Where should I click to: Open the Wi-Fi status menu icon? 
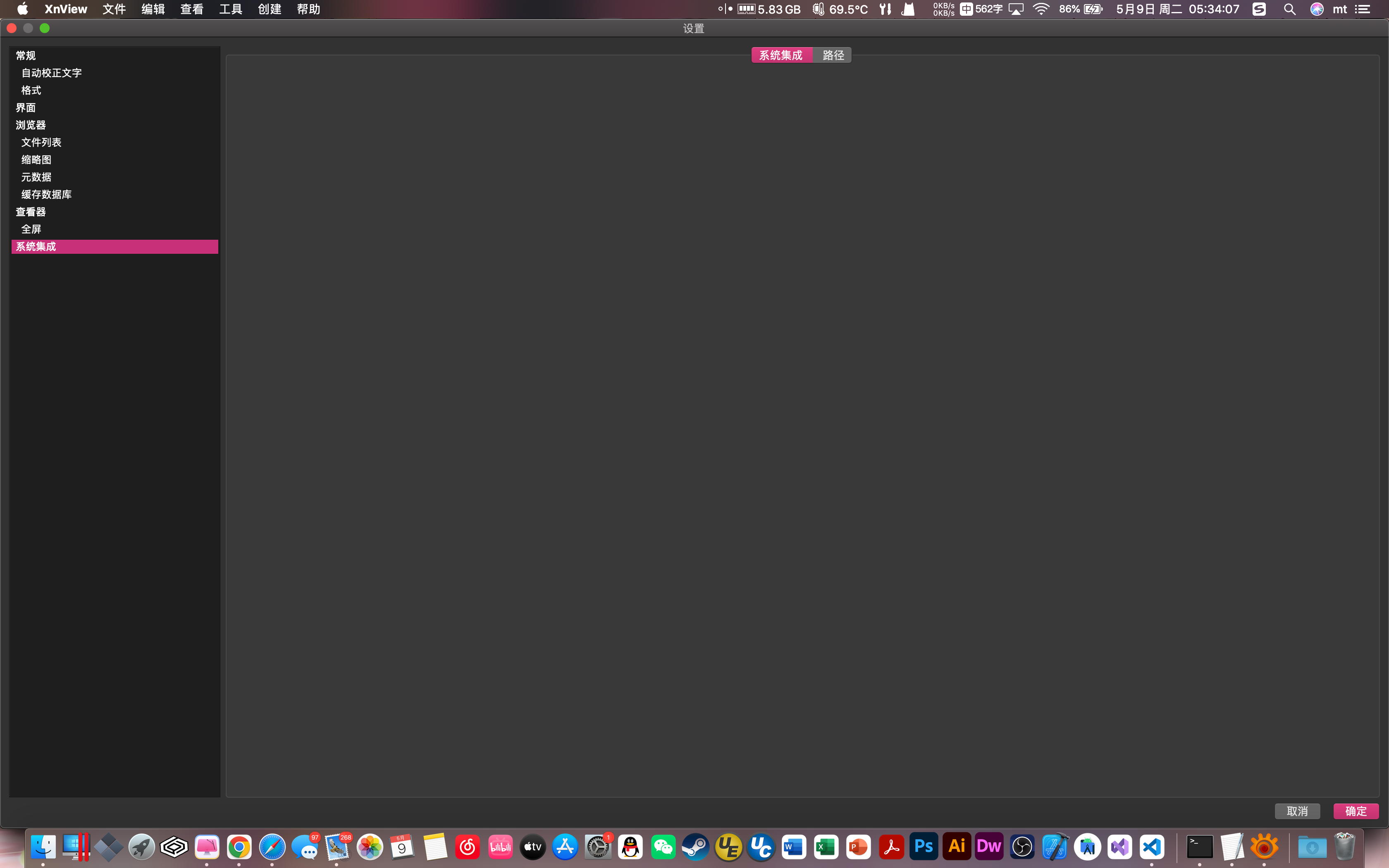click(x=1041, y=9)
